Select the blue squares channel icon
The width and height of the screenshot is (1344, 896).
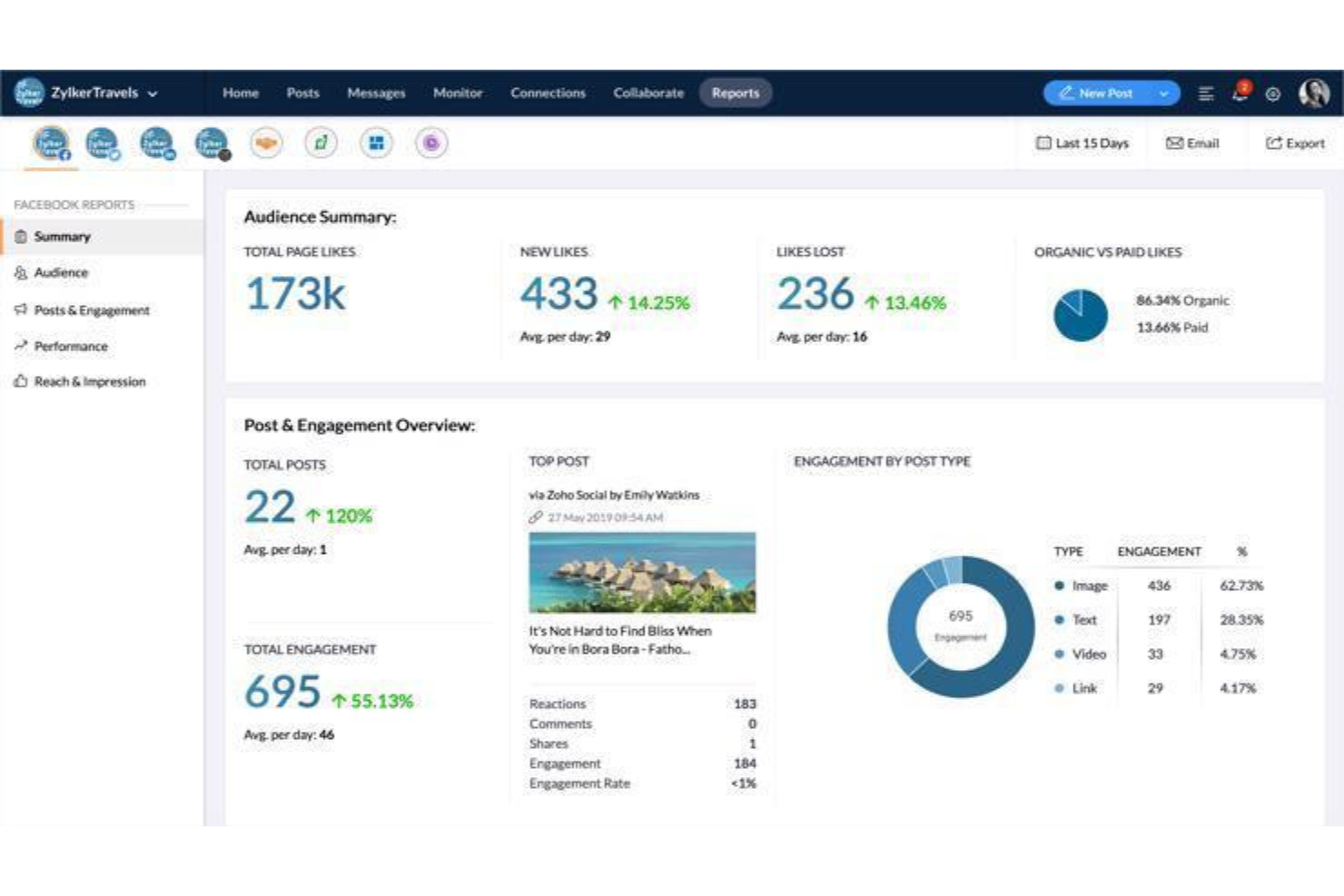pos(376,143)
